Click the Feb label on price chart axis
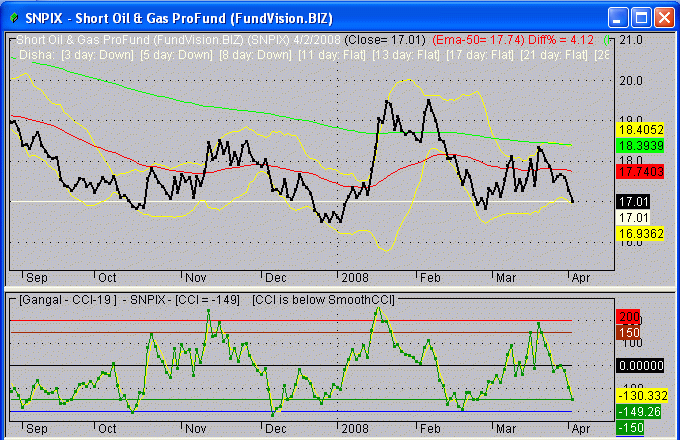Image resolution: width=680 pixels, height=440 pixels. pyautogui.click(x=430, y=278)
